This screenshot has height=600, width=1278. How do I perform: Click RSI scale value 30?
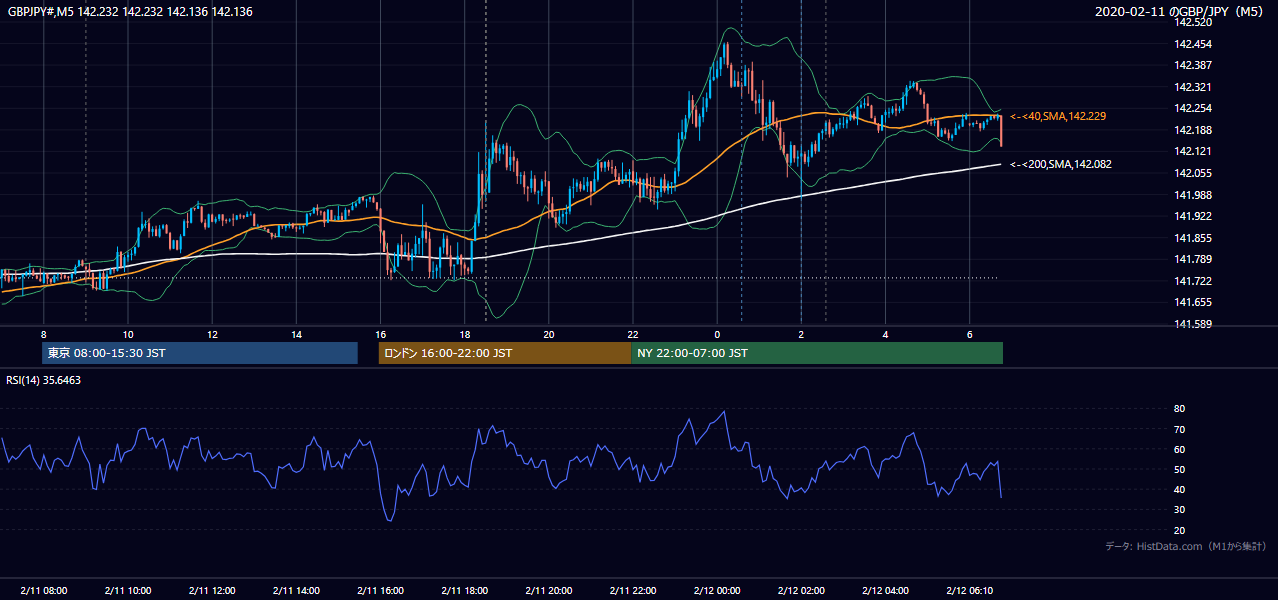pos(1179,510)
